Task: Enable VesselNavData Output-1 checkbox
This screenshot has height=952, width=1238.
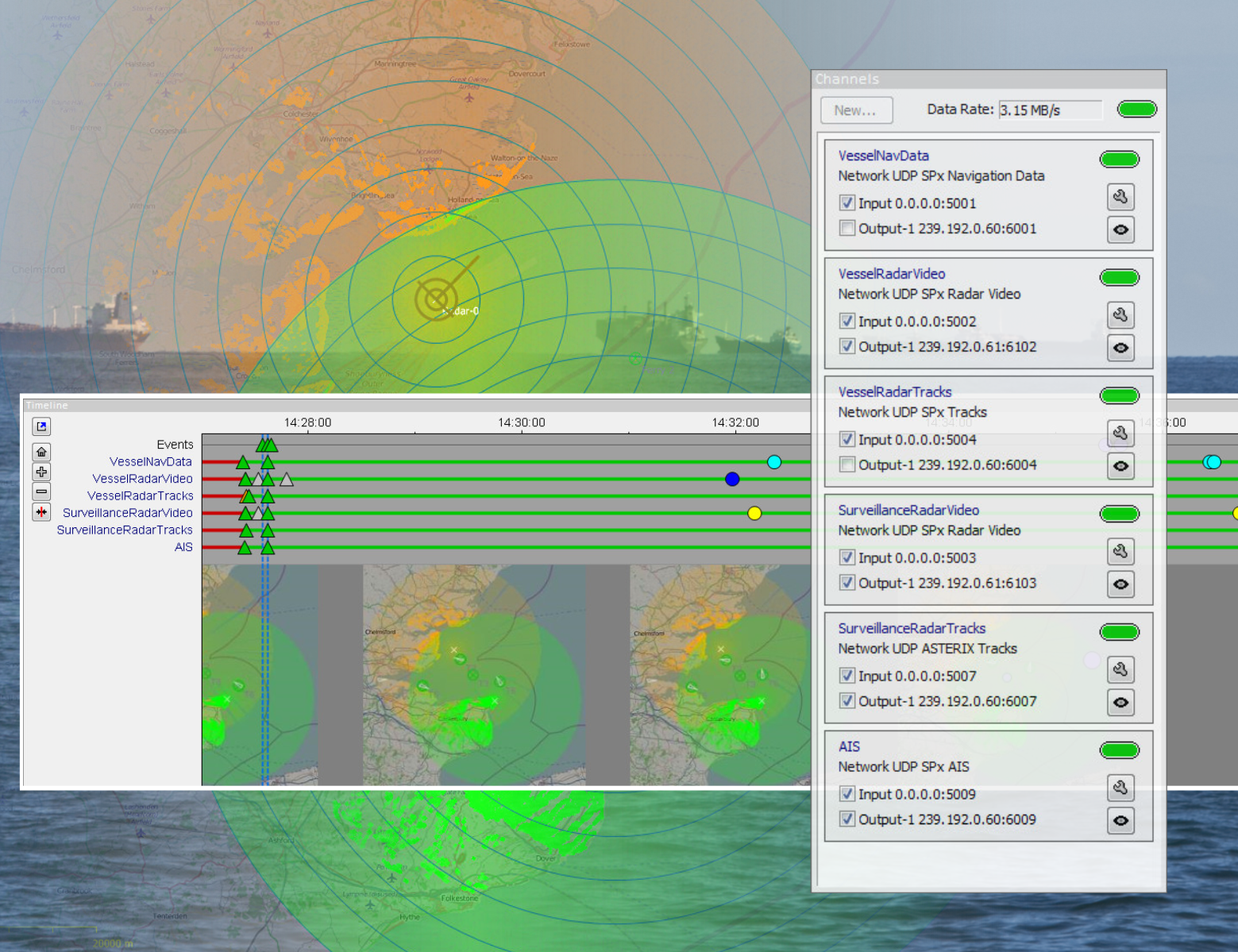Action: [847, 229]
